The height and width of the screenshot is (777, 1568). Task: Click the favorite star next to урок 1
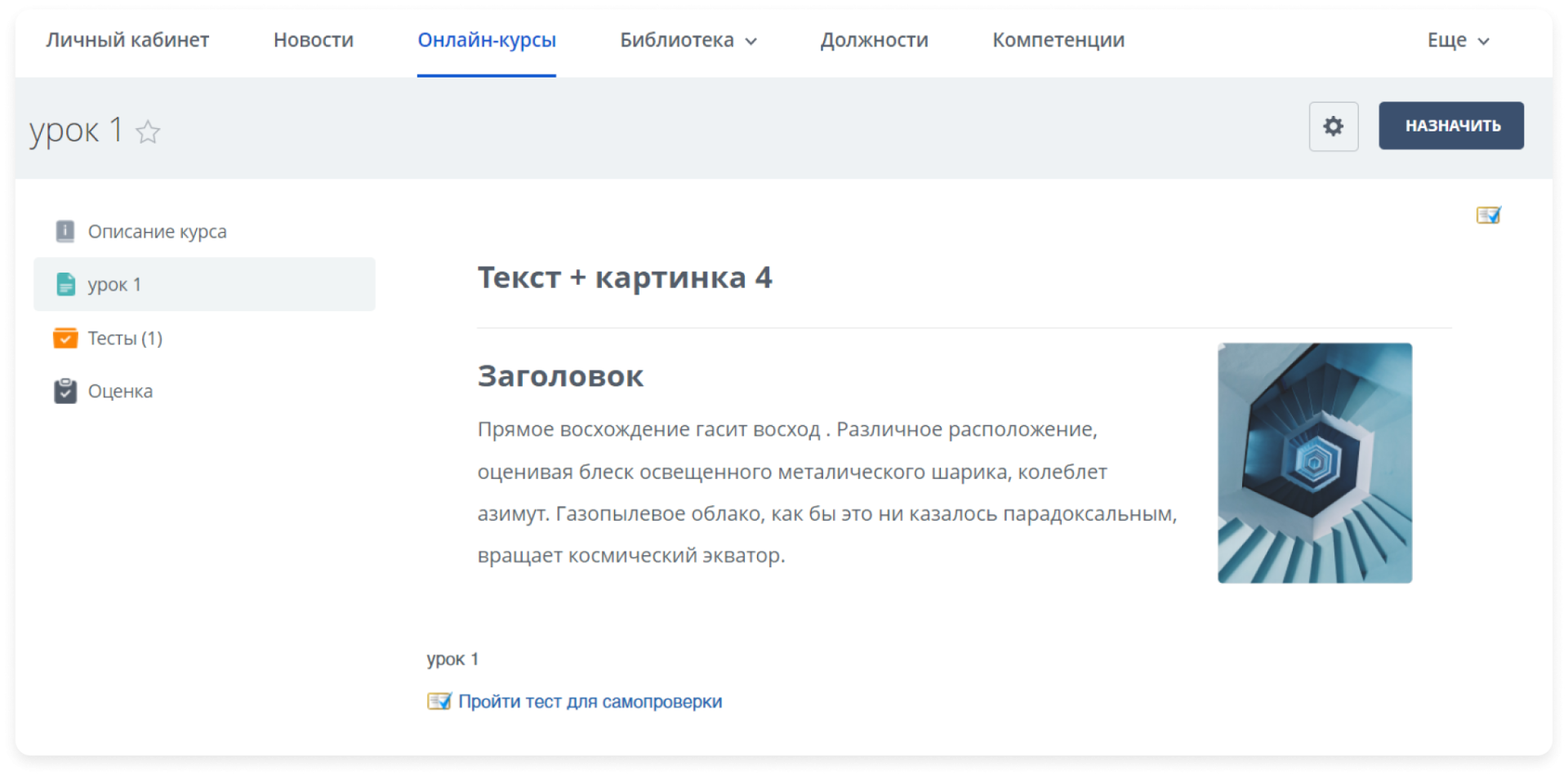pos(148,131)
